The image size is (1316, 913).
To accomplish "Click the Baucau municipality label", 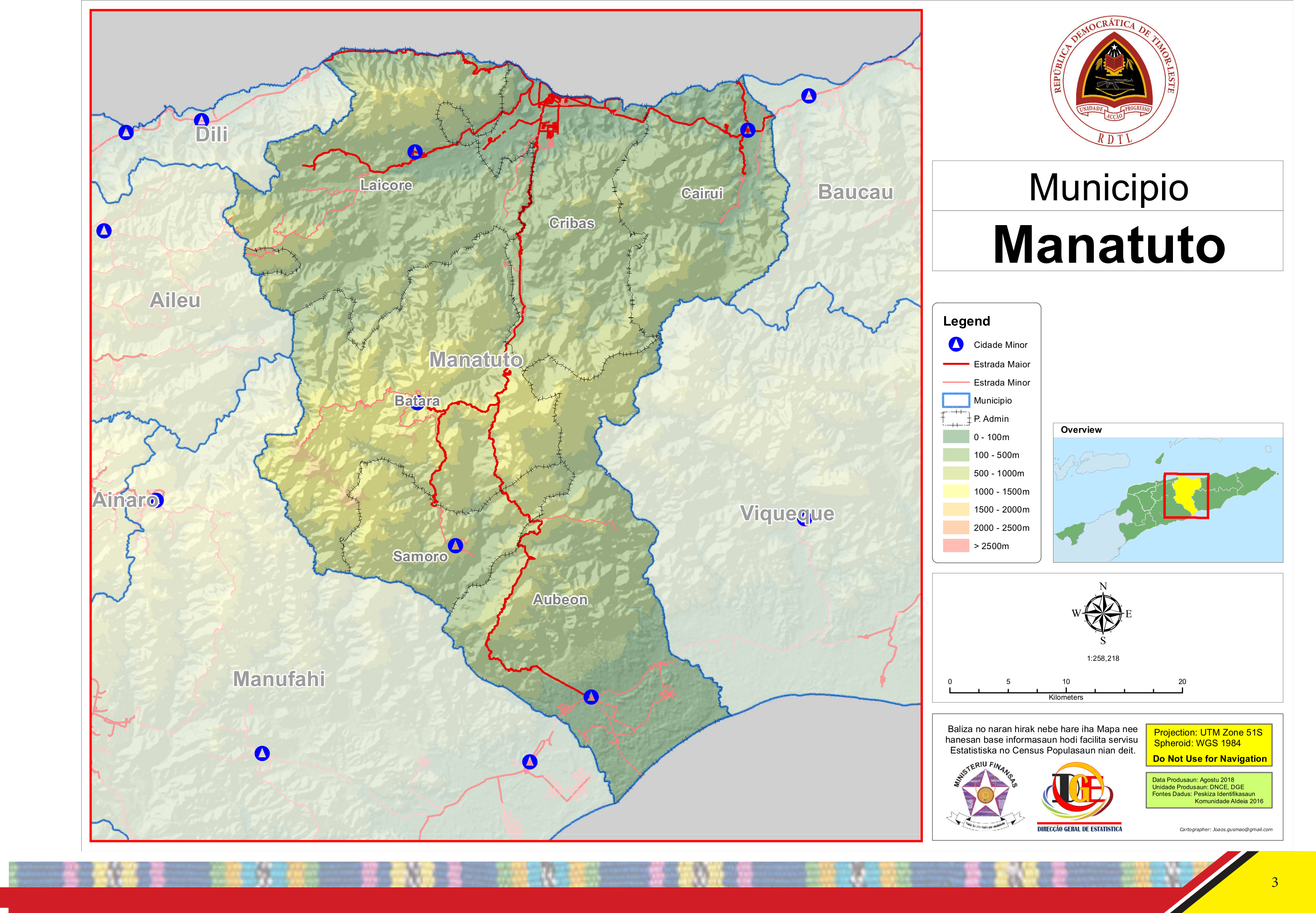I will tap(855, 192).
